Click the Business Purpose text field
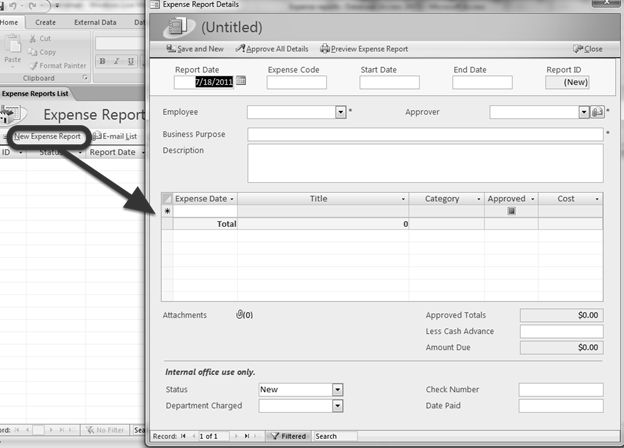 coord(425,134)
